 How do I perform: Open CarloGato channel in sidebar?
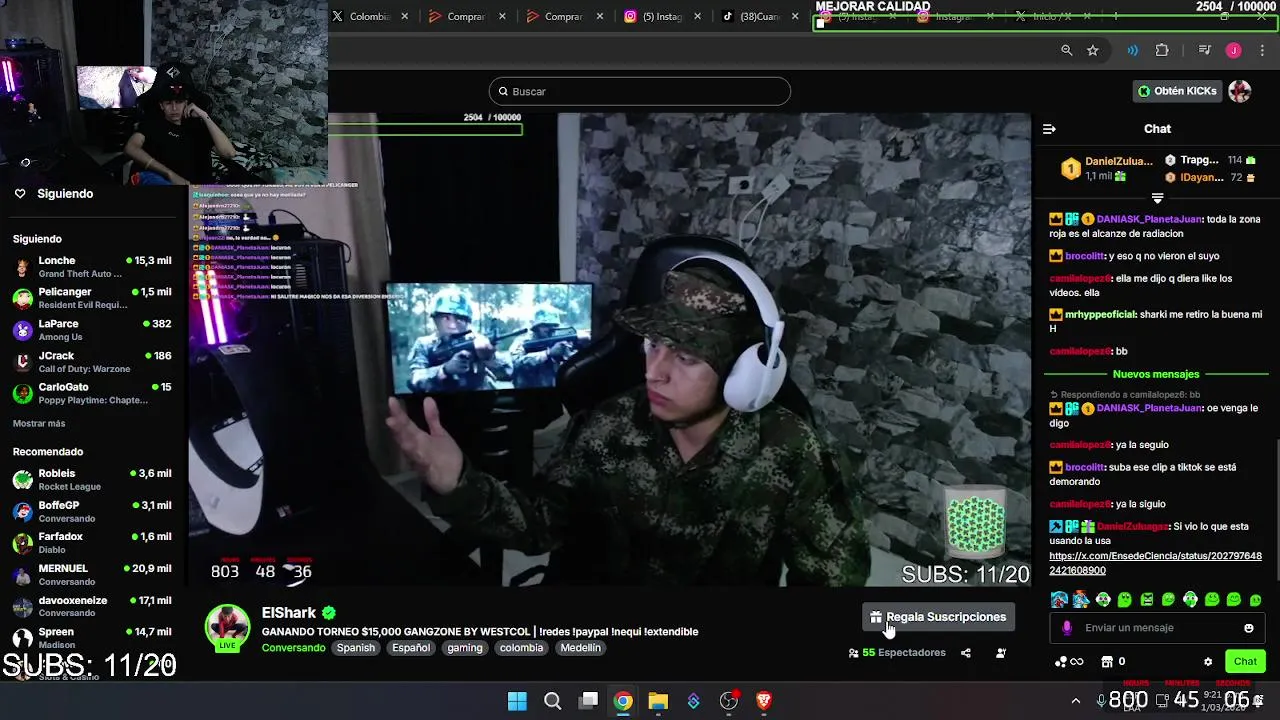click(x=92, y=393)
